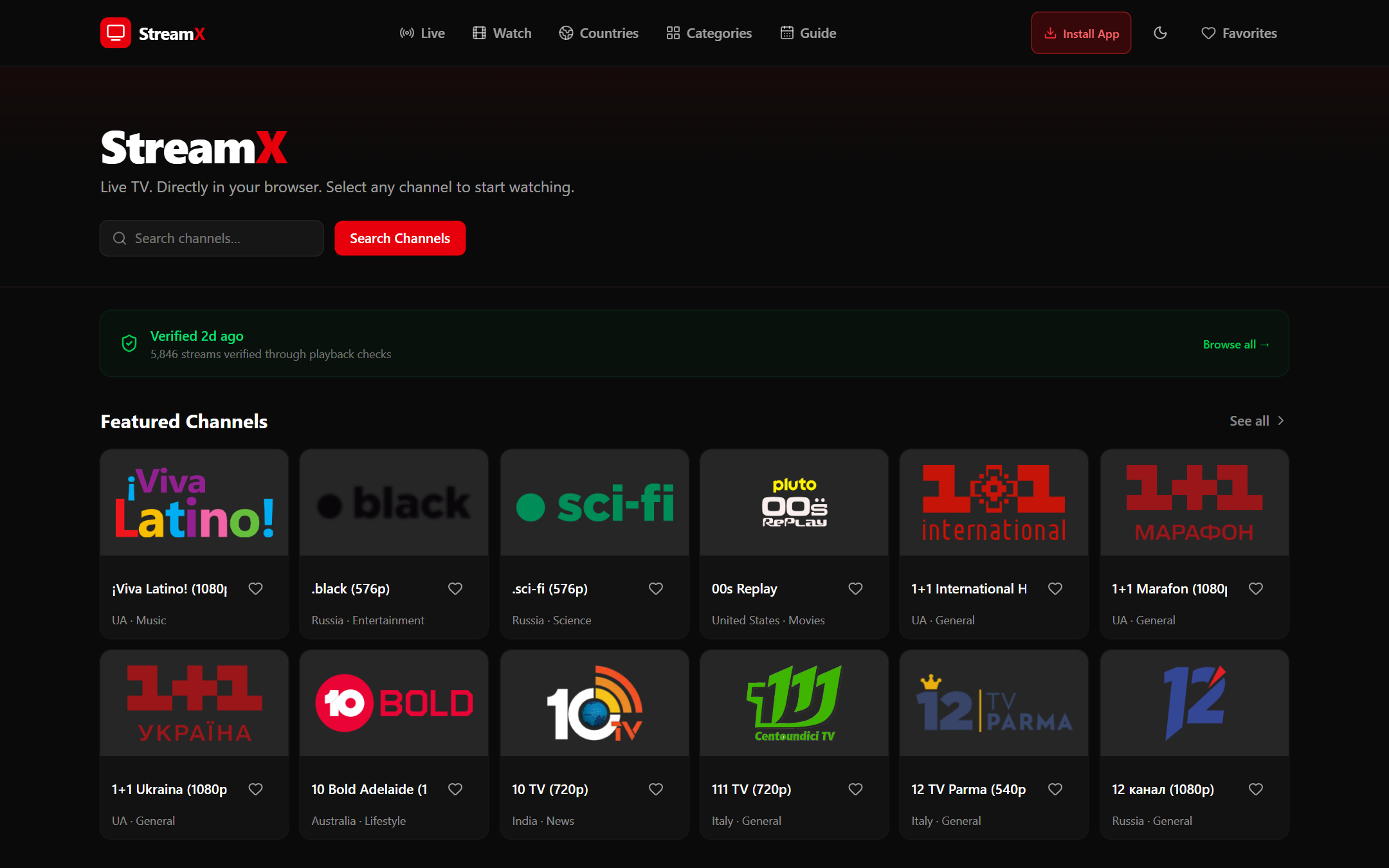This screenshot has height=868, width=1389.
Task: Click the StreamX logo icon in header
Action: [116, 33]
